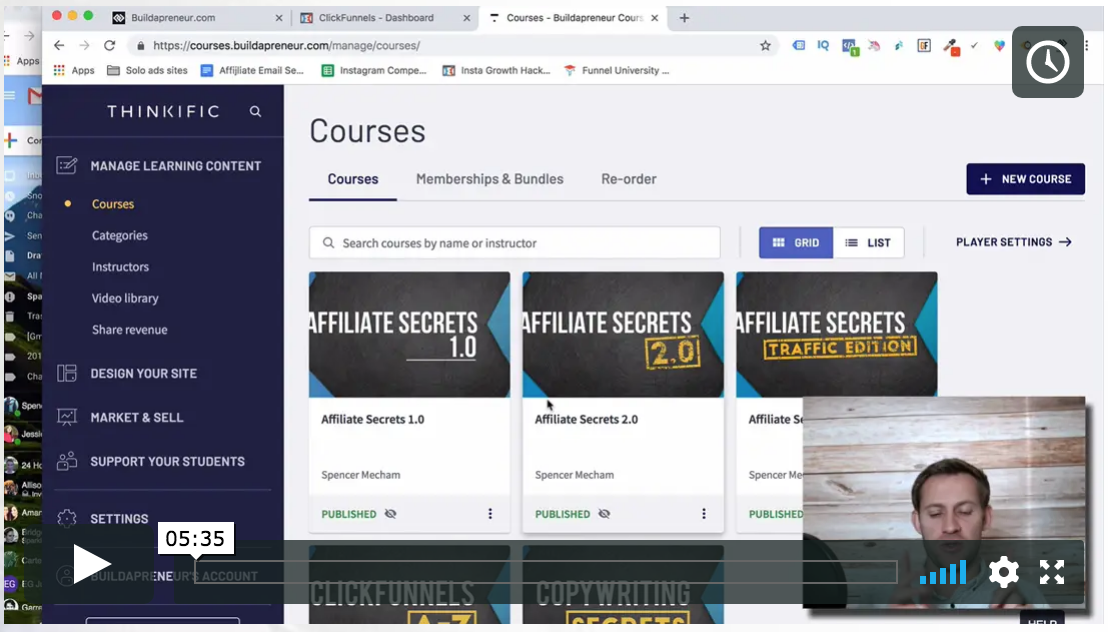Adjust the video volume bars
Screen dimensions: 1108x632
pos(942,572)
